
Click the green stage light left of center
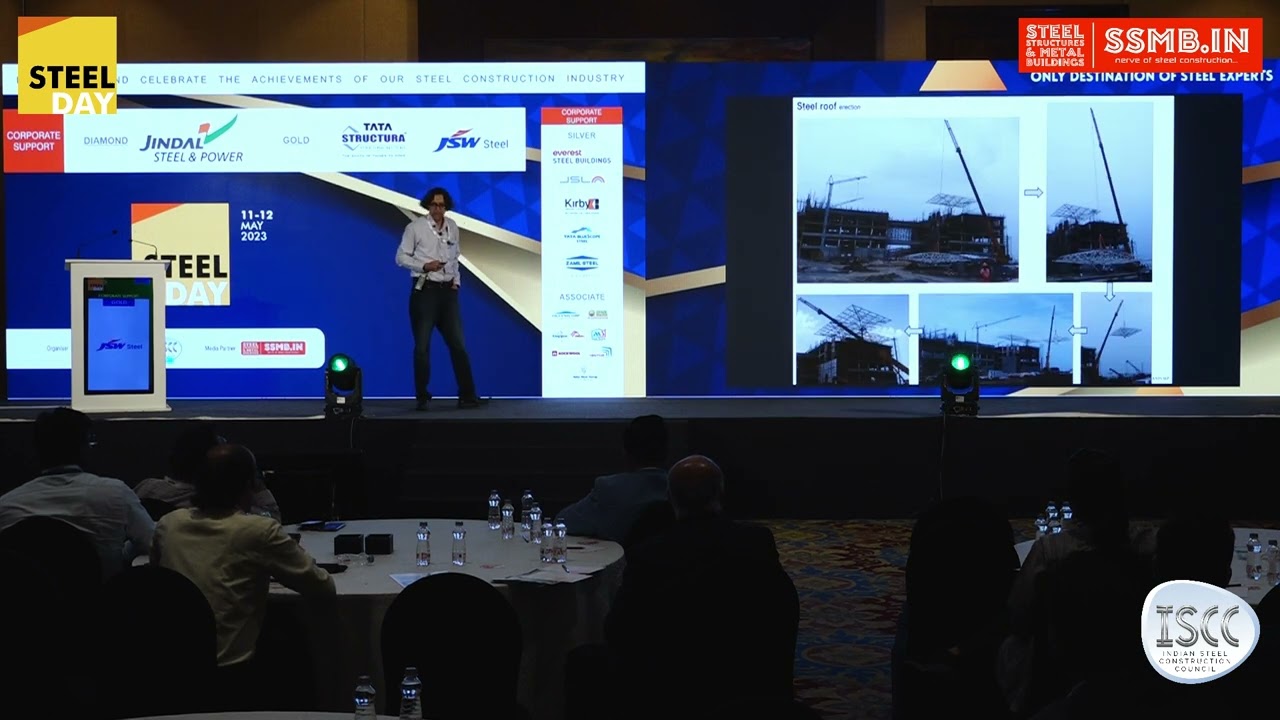(342, 385)
